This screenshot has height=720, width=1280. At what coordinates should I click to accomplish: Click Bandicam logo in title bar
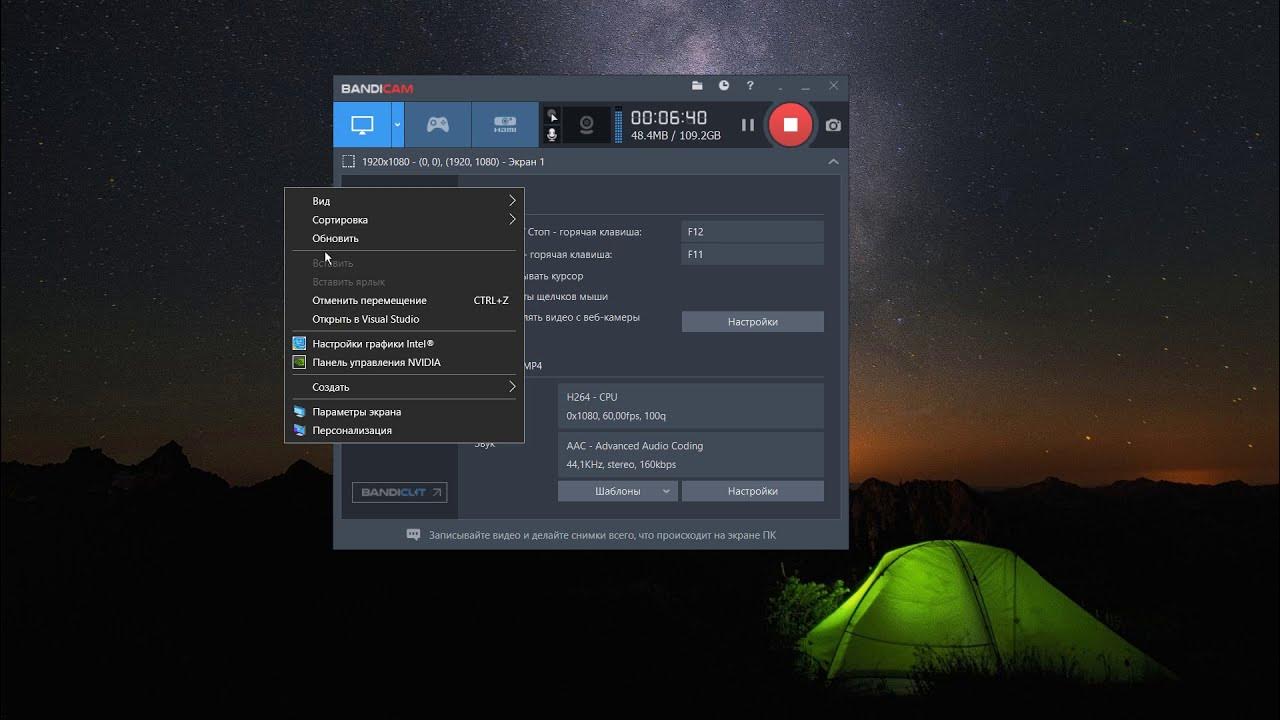376,88
